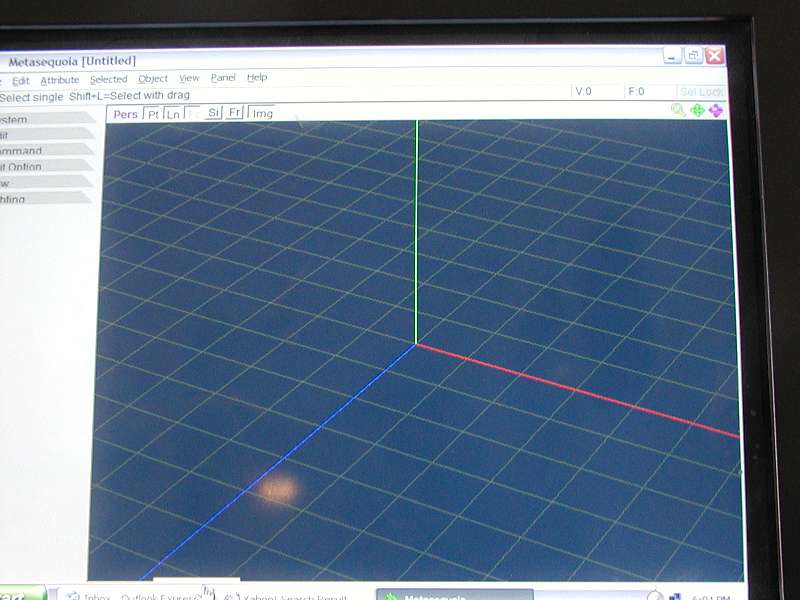Click the Sel Lock button

pos(702,92)
